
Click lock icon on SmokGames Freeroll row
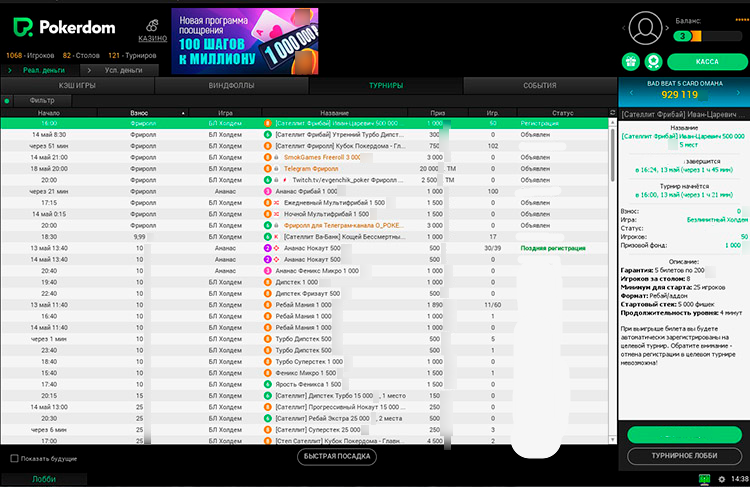click(276, 157)
